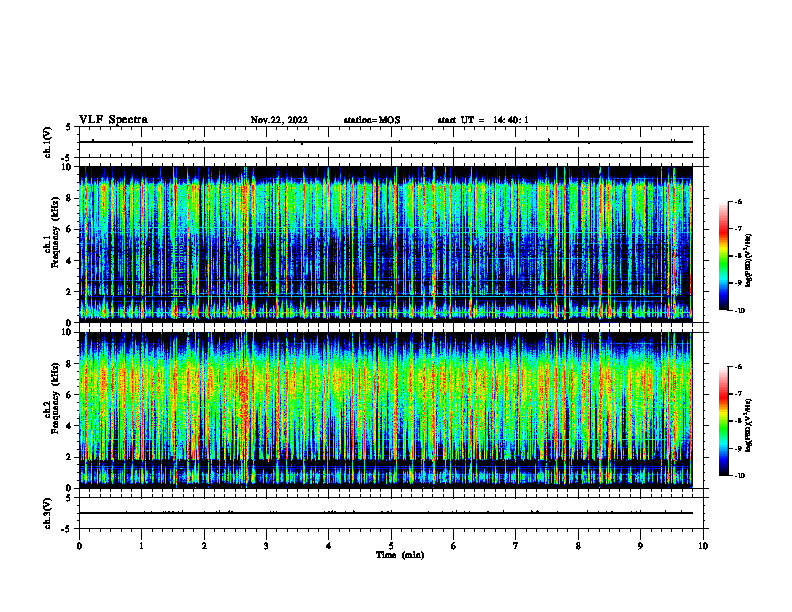The height and width of the screenshot is (612, 792).
Task: Click the "10" tick on the time axis
Action: click(703, 546)
